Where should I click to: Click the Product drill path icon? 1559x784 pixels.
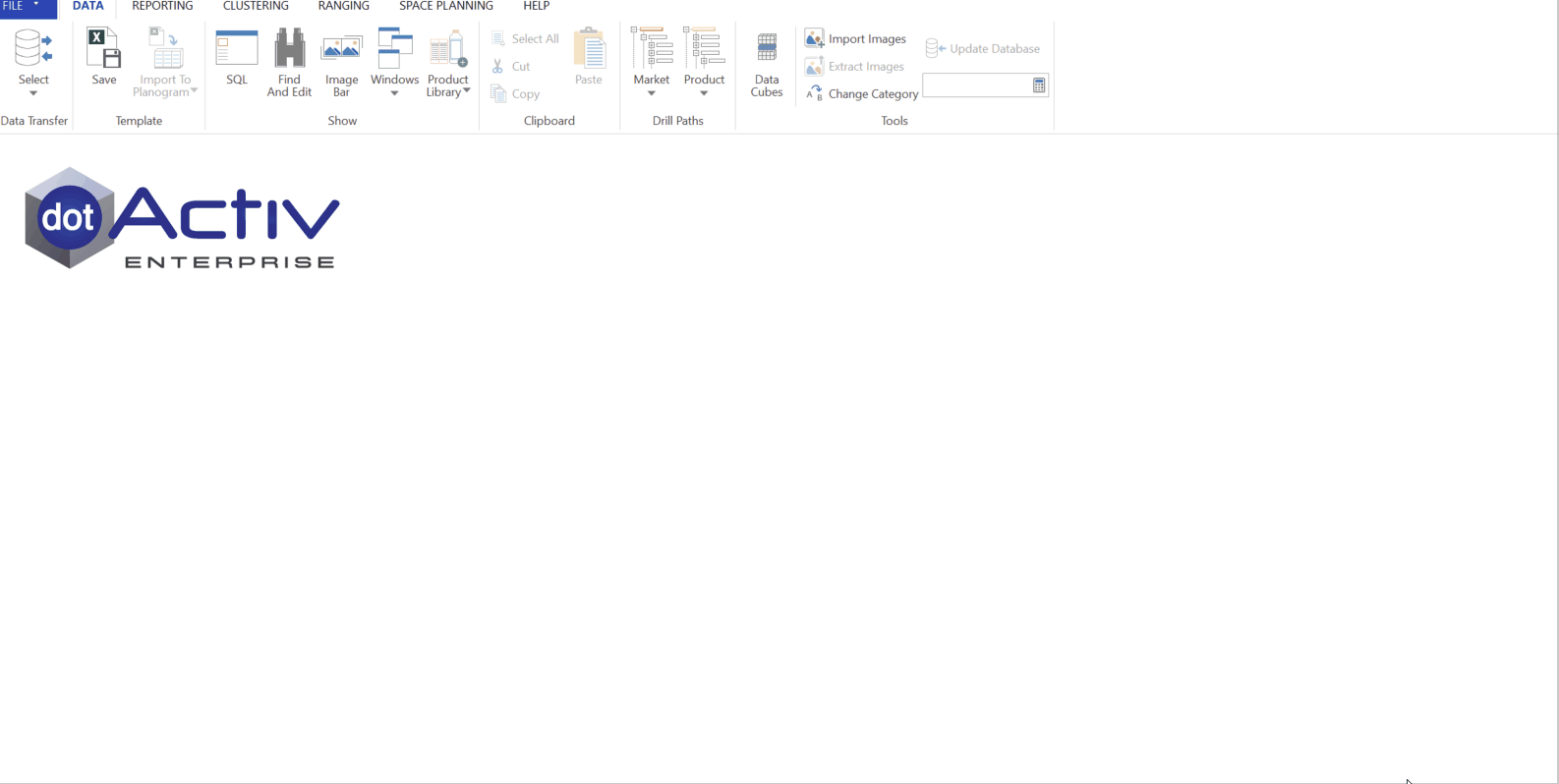[x=704, y=48]
